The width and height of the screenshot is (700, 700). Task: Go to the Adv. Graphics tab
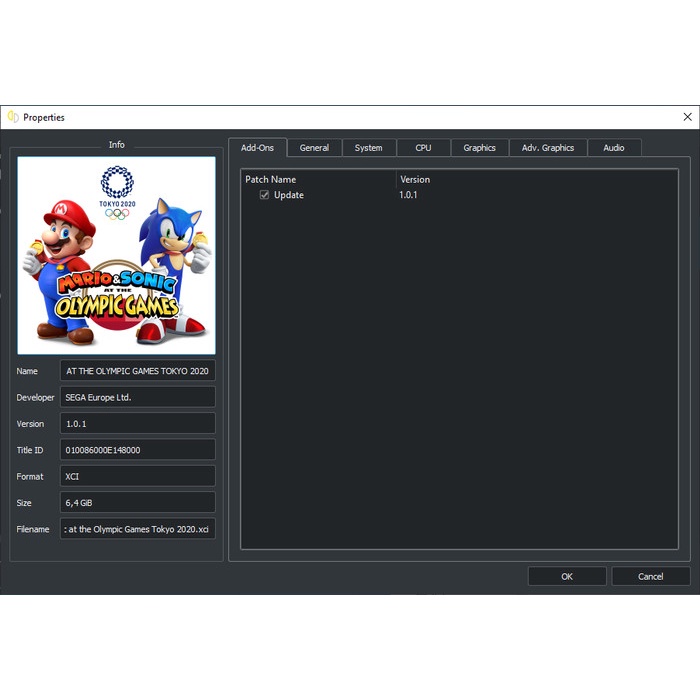(x=548, y=148)
